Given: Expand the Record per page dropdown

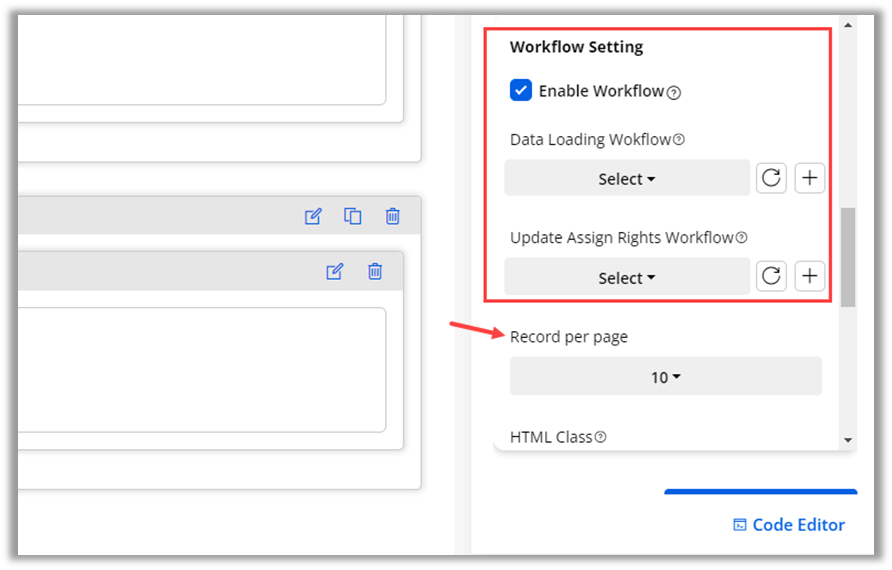Looking at the screenshot, I should pos(666,377).
